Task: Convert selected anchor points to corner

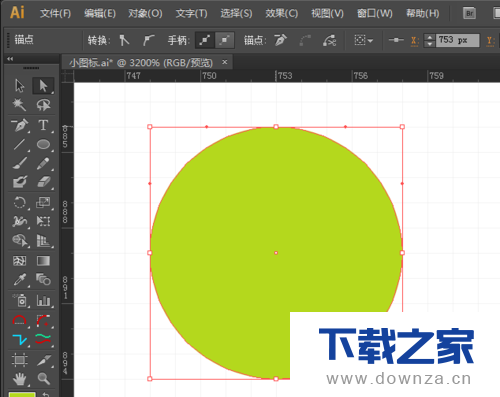Action: (x=124, y=40)
